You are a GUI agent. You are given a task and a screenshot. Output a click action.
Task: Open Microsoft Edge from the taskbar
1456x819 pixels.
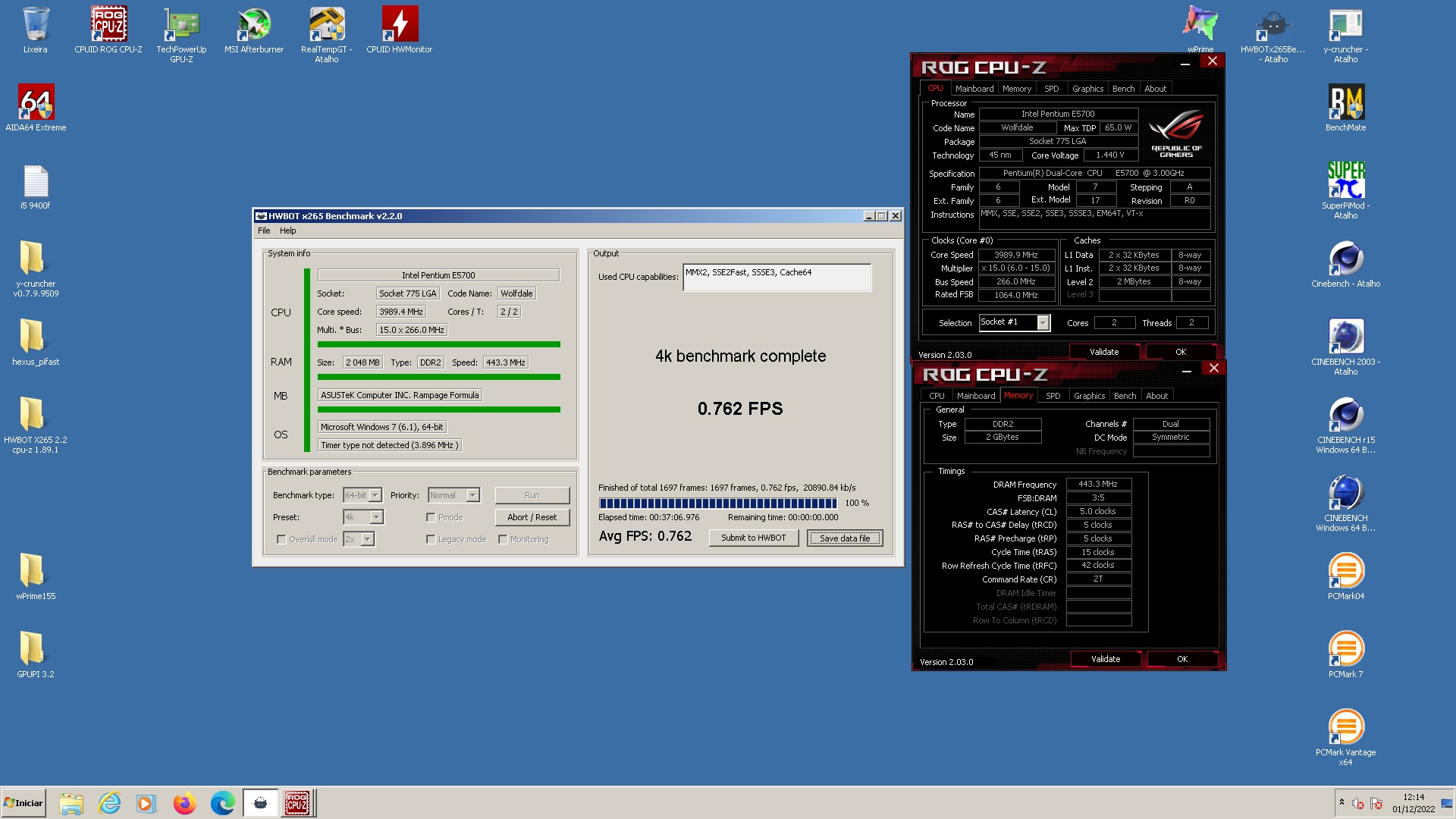[222, 803]
